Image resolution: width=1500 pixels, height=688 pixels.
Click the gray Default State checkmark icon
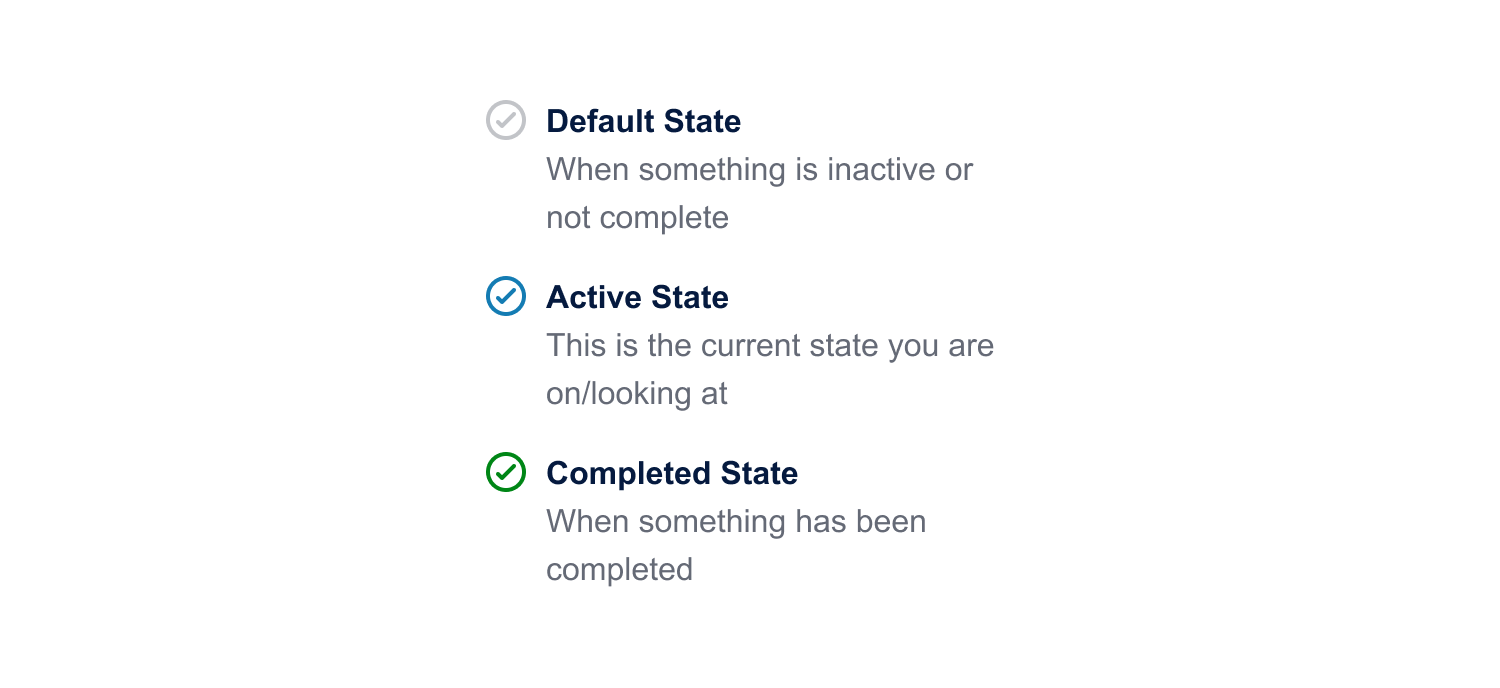tap(506, 120)
